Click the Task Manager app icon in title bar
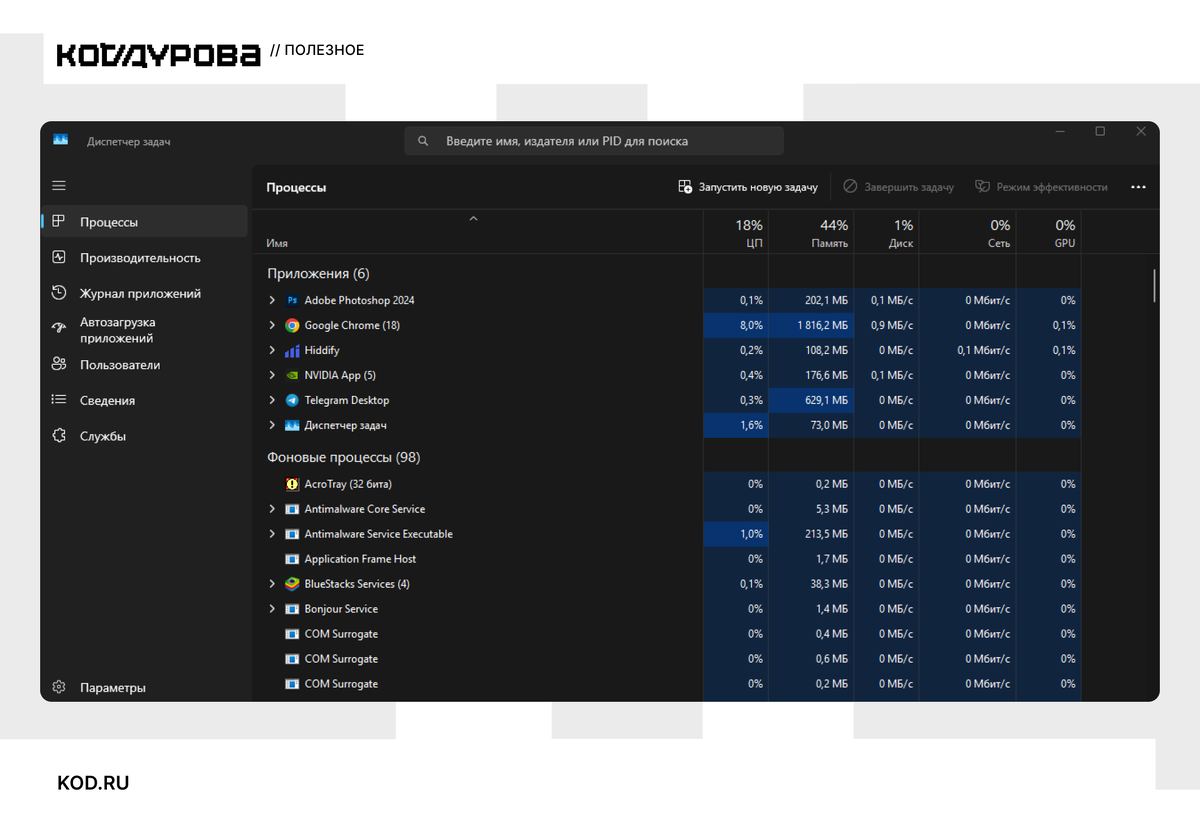The height and width of the screenshot is (823, 1200). click(x=60, y=140)
